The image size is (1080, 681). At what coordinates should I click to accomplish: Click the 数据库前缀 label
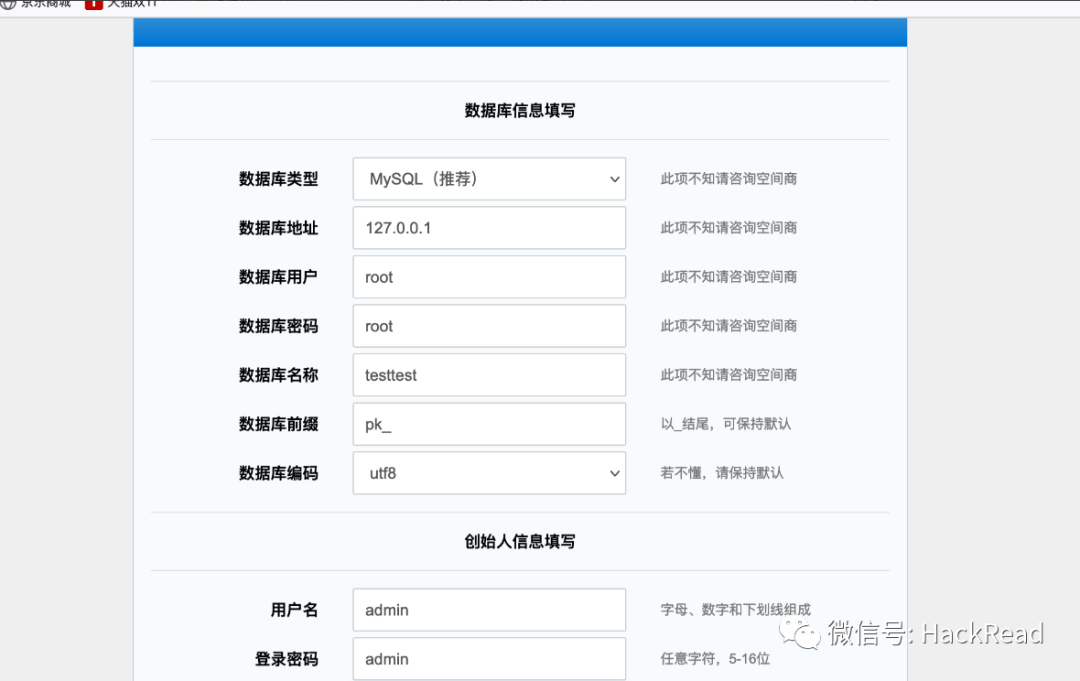click(278, 424)
